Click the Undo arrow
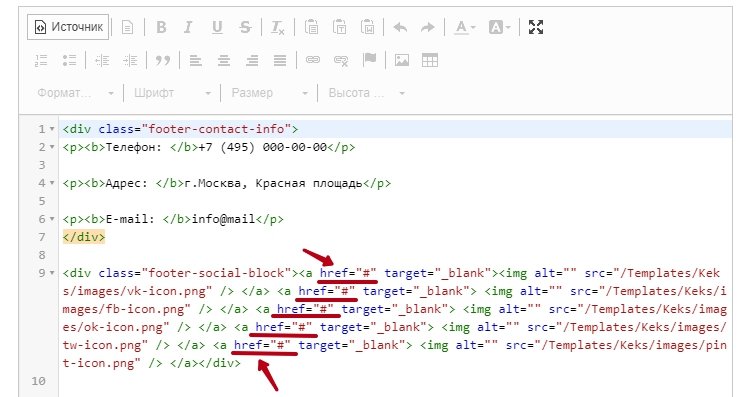The image size is (740, 397). [400, 27]
